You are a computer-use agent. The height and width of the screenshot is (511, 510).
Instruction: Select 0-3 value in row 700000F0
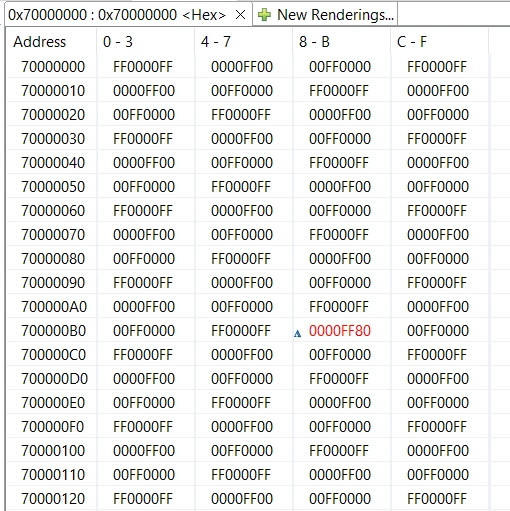tap(143, 427)
